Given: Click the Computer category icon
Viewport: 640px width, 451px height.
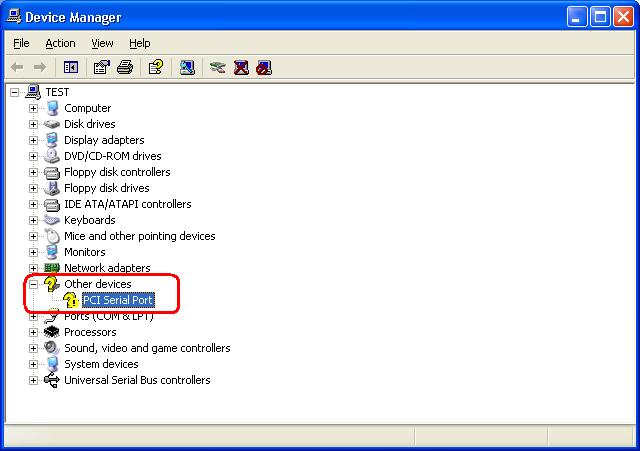Looking at the screenshot, I should click(52, 108).
